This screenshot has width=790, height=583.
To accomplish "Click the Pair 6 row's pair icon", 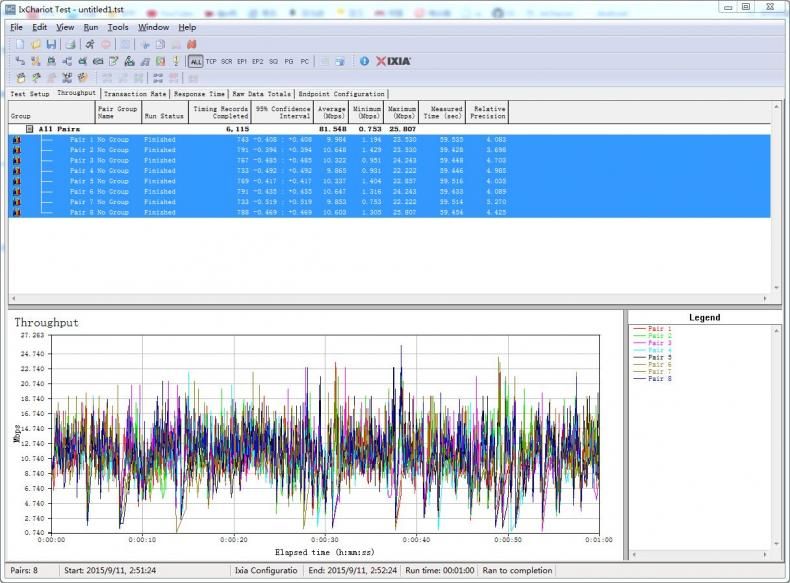I will (x=17, y=191).
